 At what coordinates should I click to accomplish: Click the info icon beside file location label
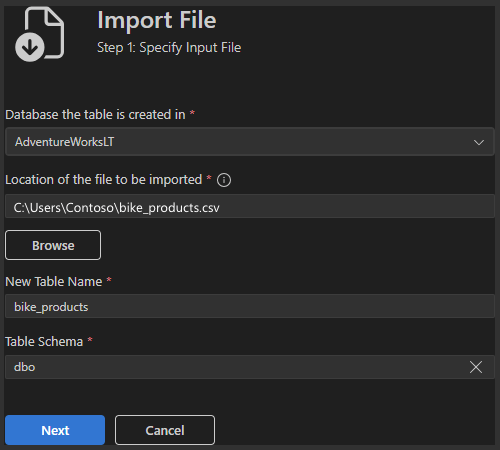(x=224, y=180)
